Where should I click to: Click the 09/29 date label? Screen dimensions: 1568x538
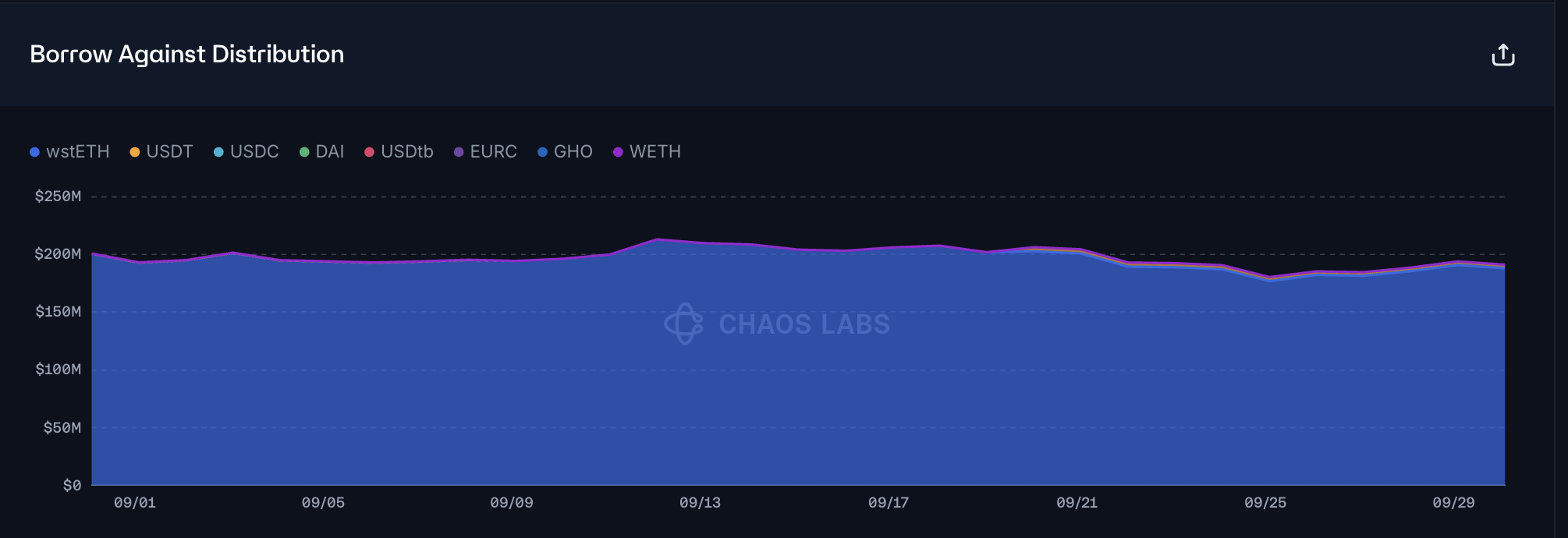(1453, 503)
